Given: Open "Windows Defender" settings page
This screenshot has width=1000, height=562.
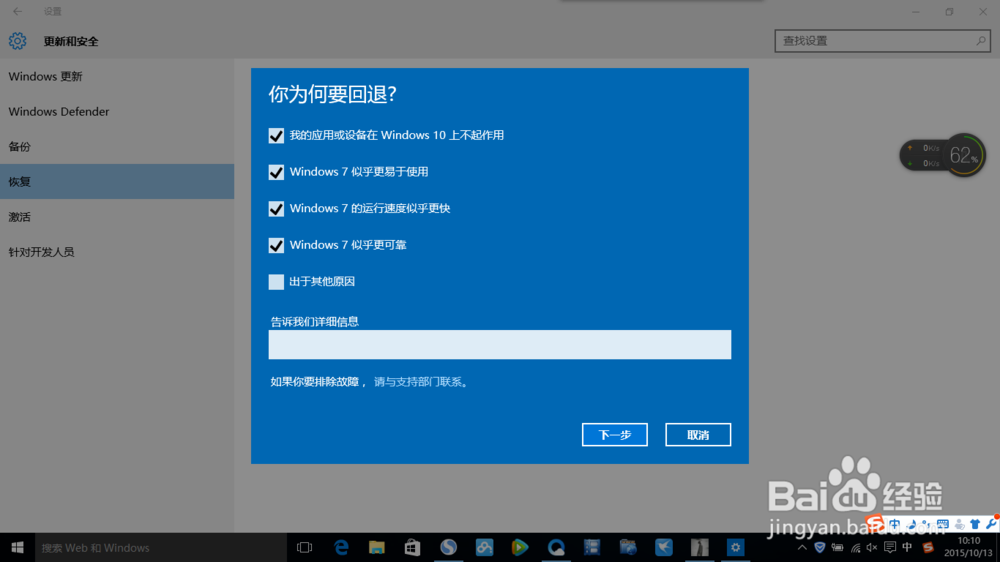Looking at the screenshot, I should 117,112.
